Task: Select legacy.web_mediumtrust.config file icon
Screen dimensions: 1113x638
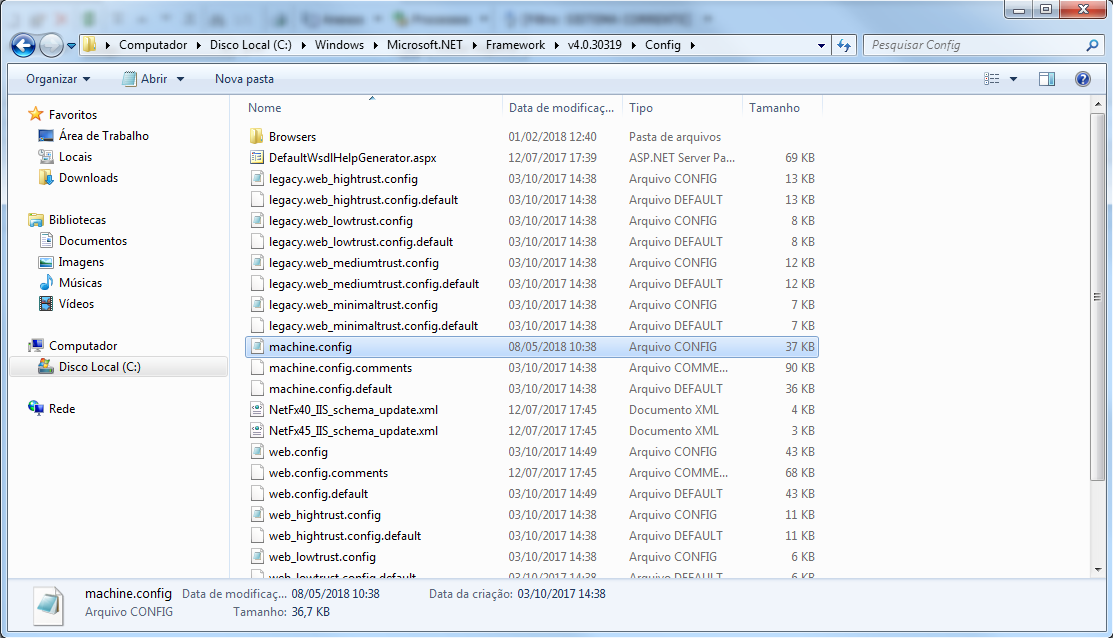Action: tap(257, 263)
